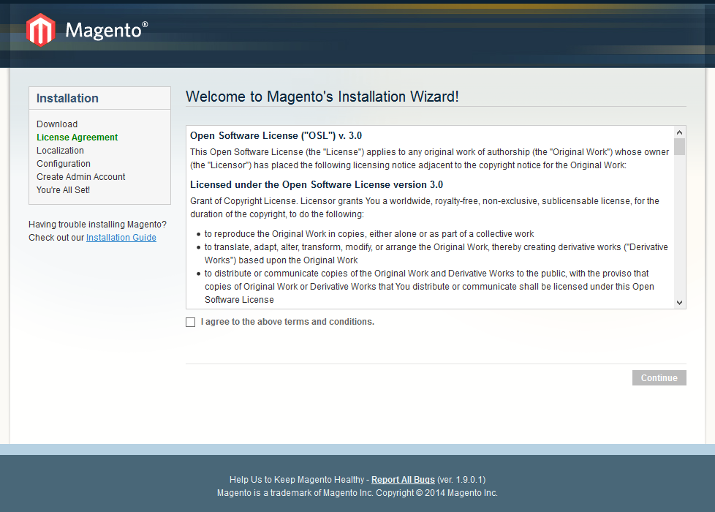Viewport: 715px width, 512px height.
Task: Click the license scrollbar thumb
Action: [679, 146]
